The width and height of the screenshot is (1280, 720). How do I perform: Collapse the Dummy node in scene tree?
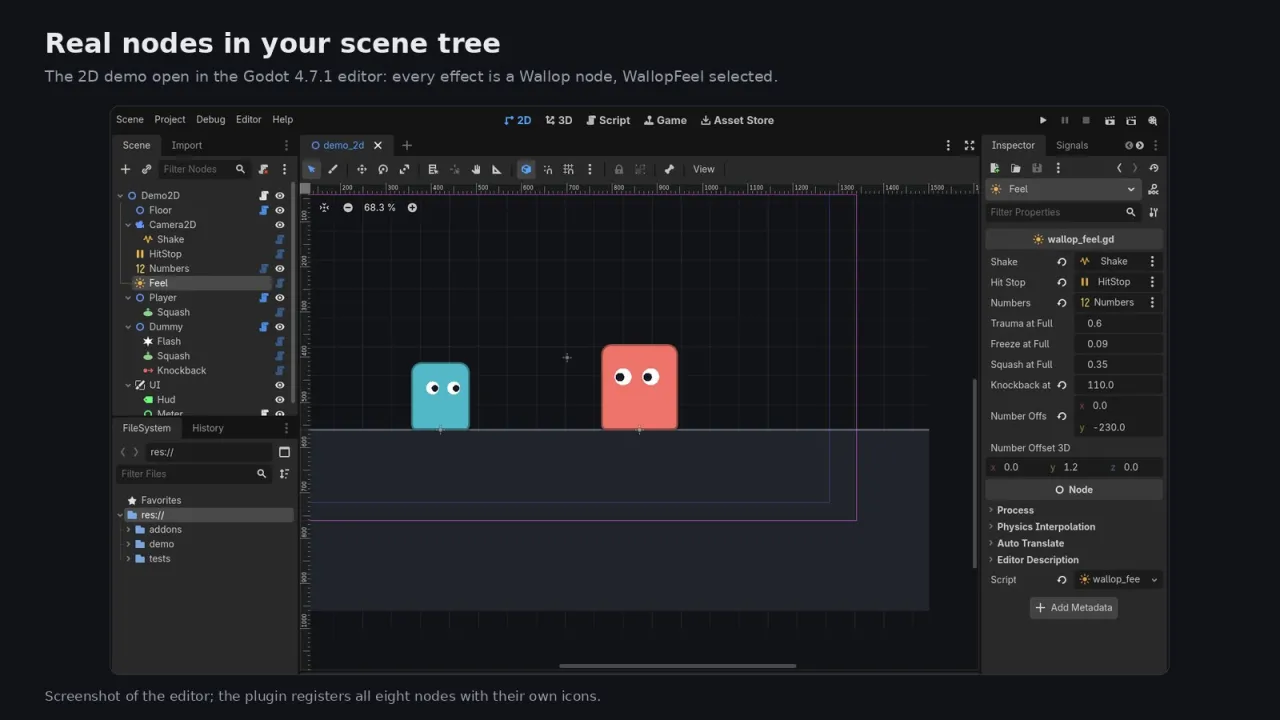pos(128,327)
